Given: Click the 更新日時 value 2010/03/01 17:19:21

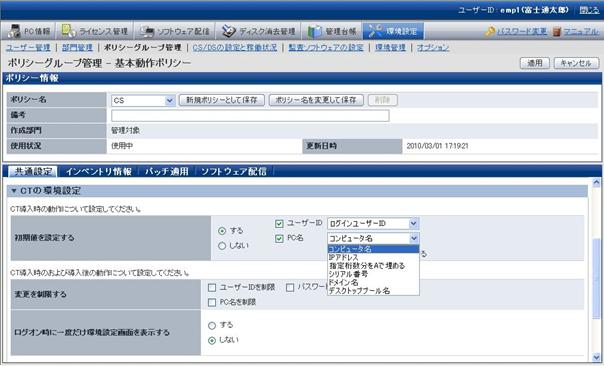Looking at the screenshot, I should coord(437,146).
